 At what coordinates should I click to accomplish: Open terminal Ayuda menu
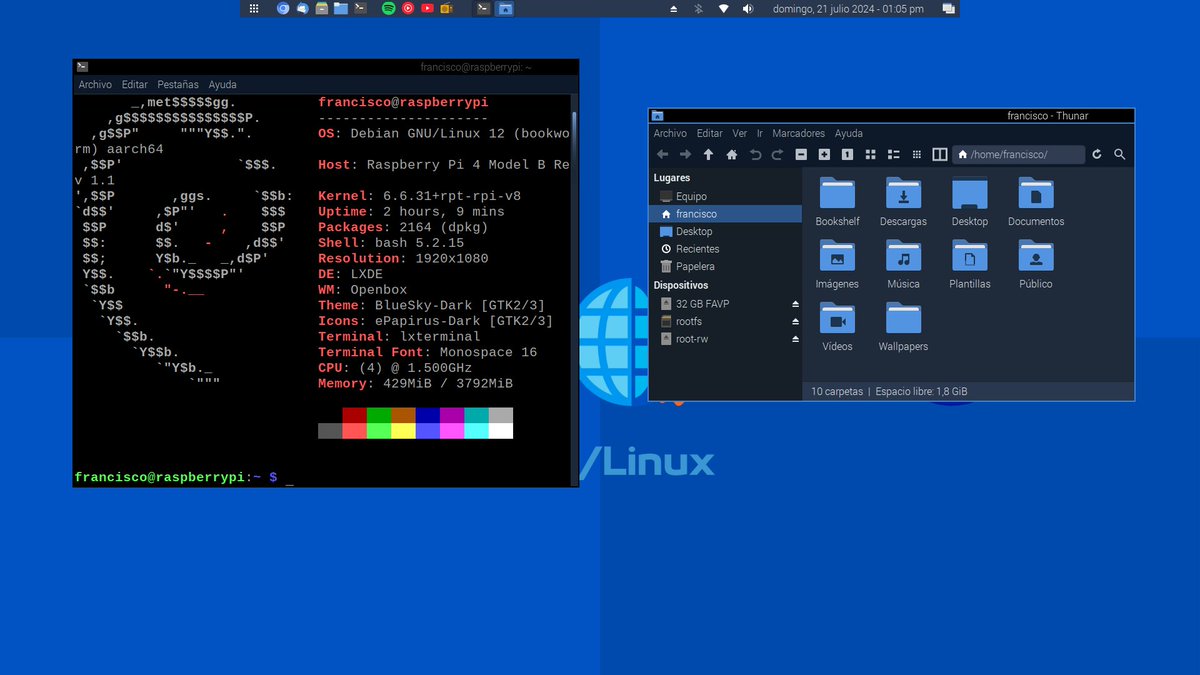(222, 85)
